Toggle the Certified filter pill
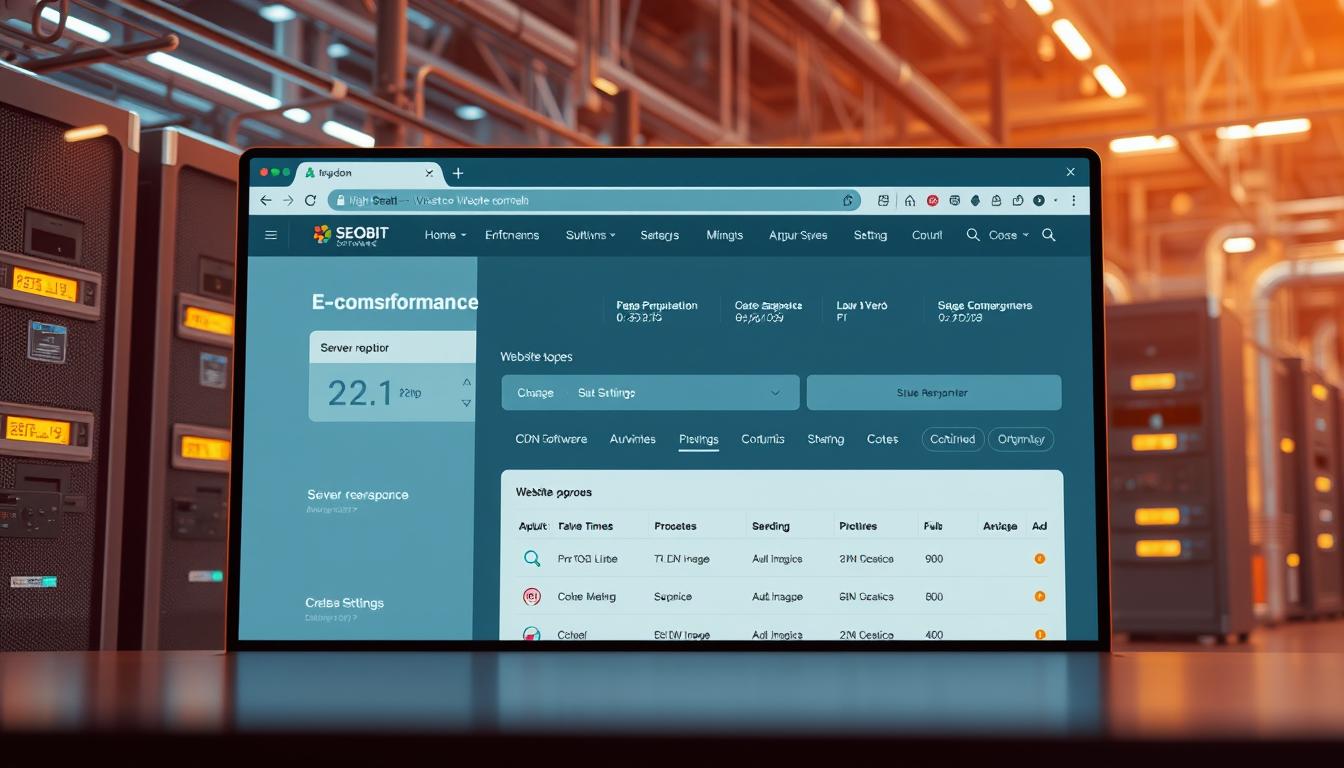This screenshot has height=768, width=1344. coord(951,439)
